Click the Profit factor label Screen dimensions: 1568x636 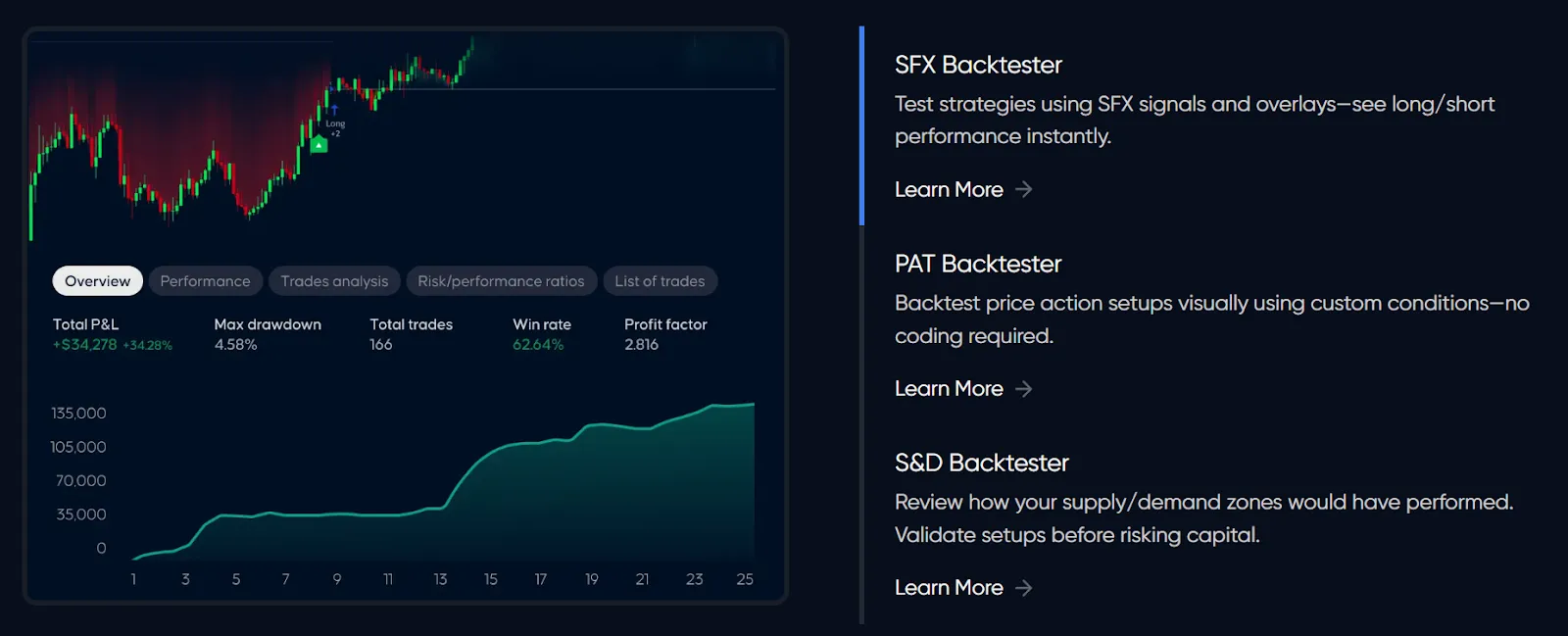[665, 324]
